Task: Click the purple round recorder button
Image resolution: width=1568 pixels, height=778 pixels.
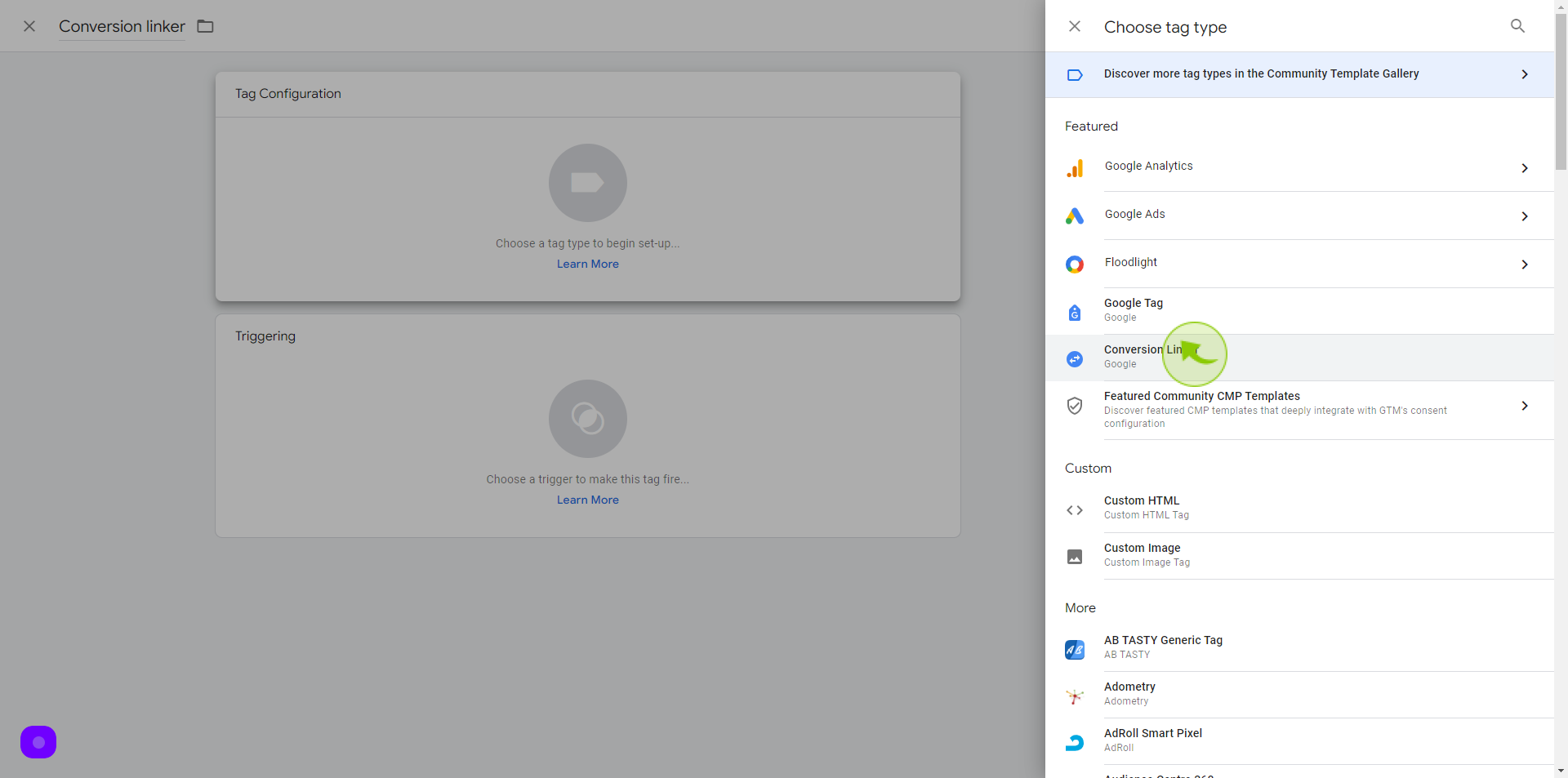Action: point(38,742)
